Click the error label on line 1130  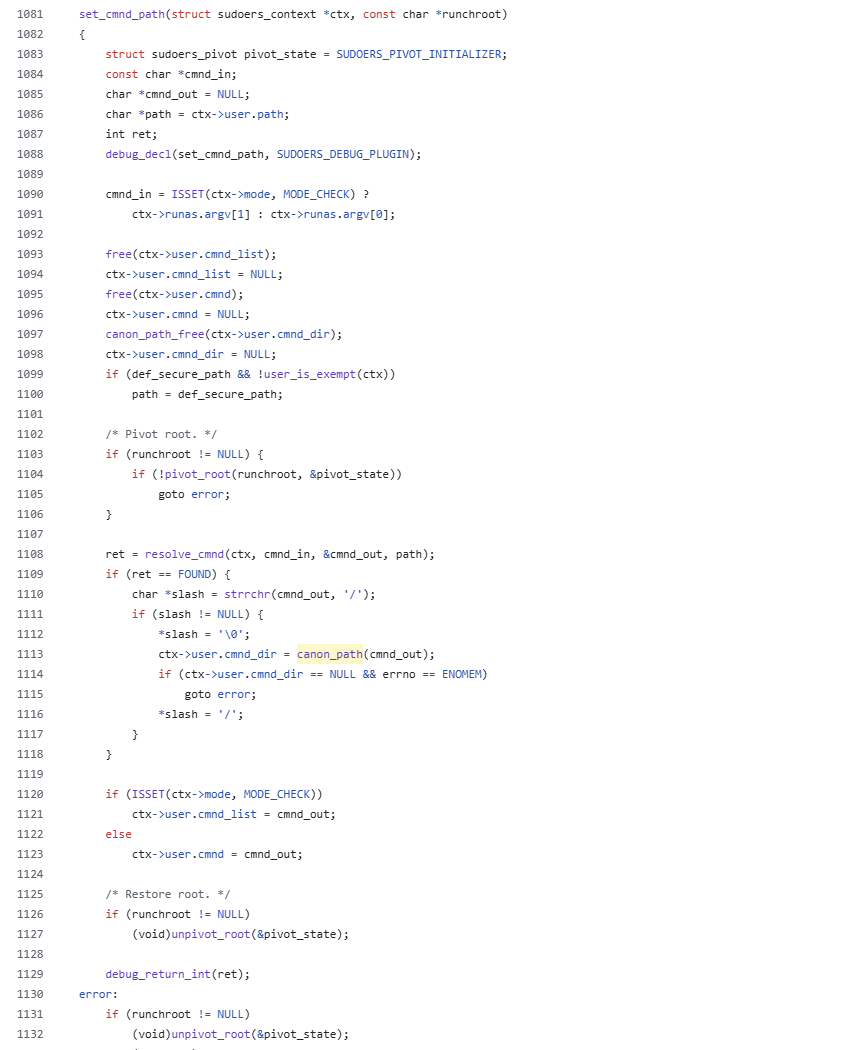pos(96,994)
